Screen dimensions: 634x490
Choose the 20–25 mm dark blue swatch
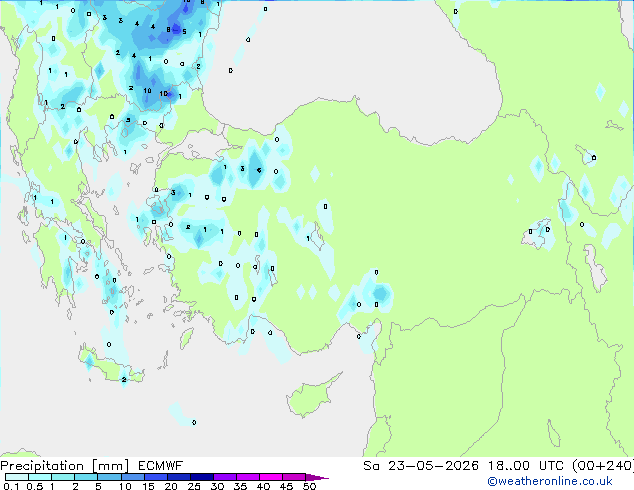(x=179, y=477)
